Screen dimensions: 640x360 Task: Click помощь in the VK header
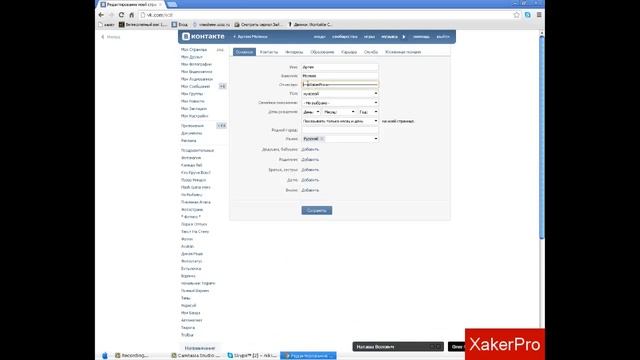click(421, 37)
